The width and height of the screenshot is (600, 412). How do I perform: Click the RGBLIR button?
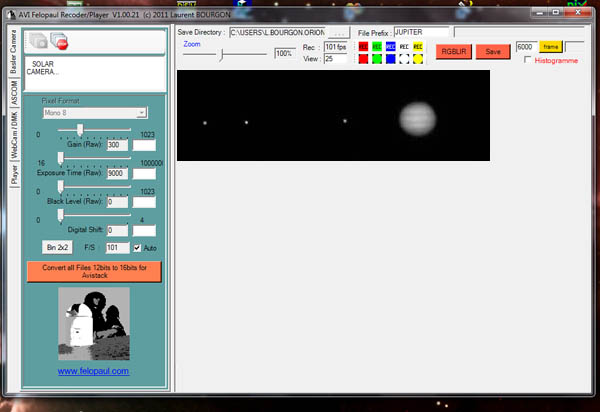[453, 52]
